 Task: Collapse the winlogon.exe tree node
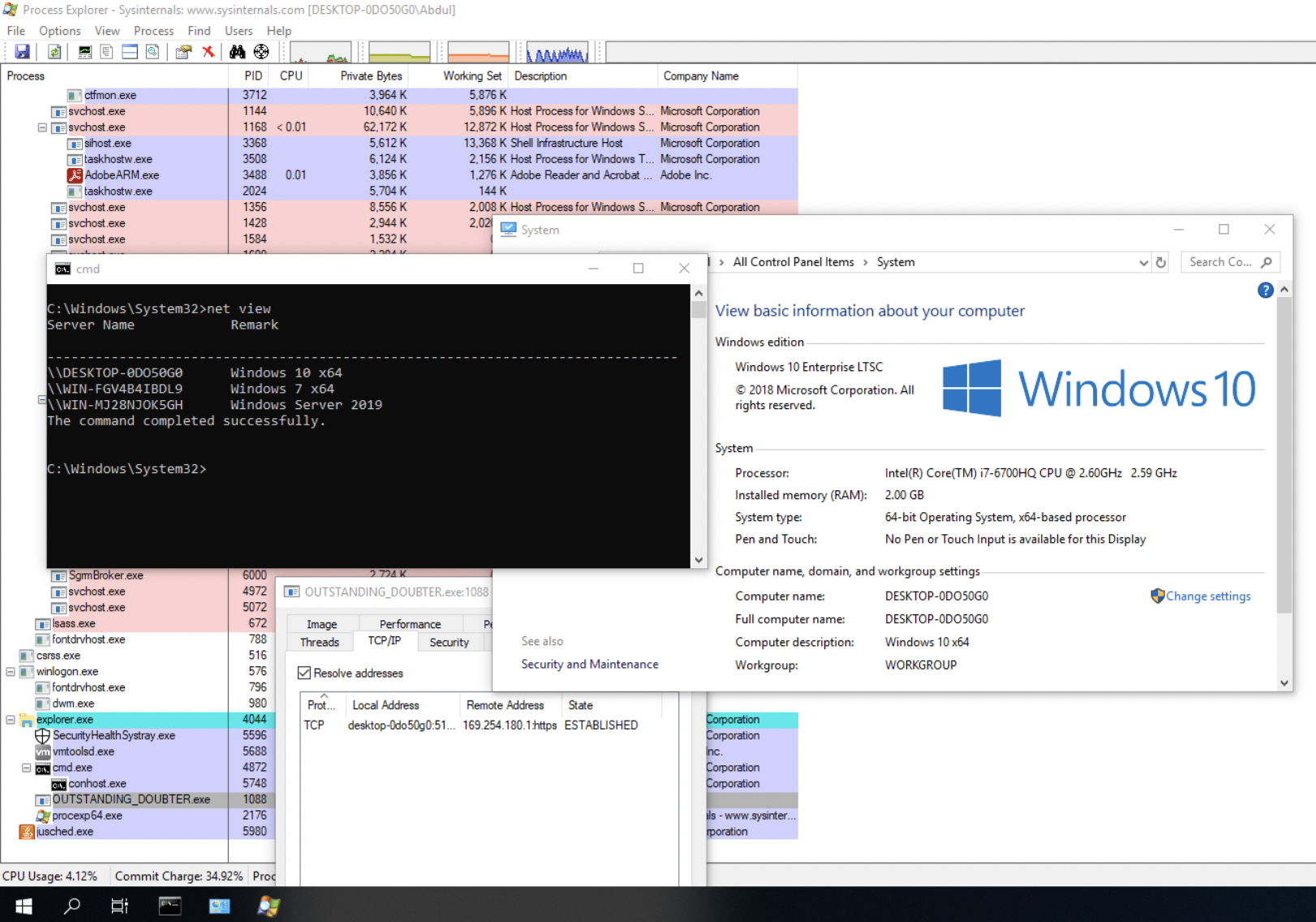[11, 672]
